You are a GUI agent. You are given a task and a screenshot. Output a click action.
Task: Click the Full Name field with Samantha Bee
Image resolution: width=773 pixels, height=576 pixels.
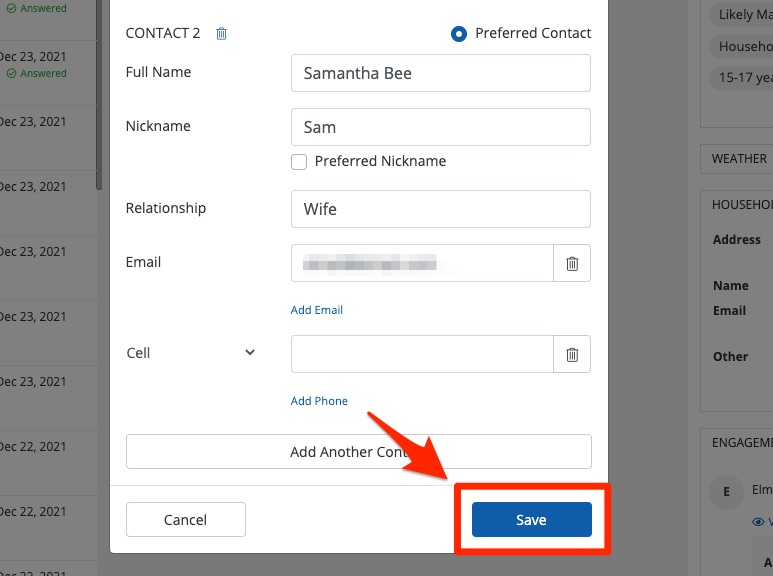click(x=440, y=73)
